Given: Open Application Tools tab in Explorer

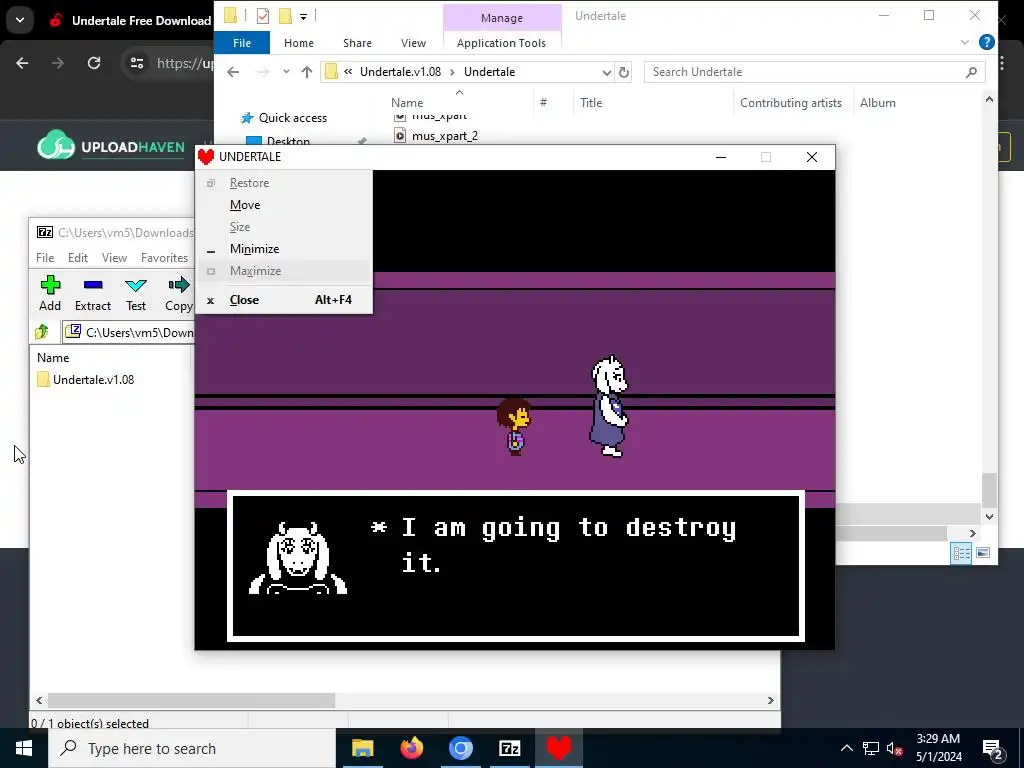Looking at the screenshot, I should pyautogui.click(x=501, y=43).
